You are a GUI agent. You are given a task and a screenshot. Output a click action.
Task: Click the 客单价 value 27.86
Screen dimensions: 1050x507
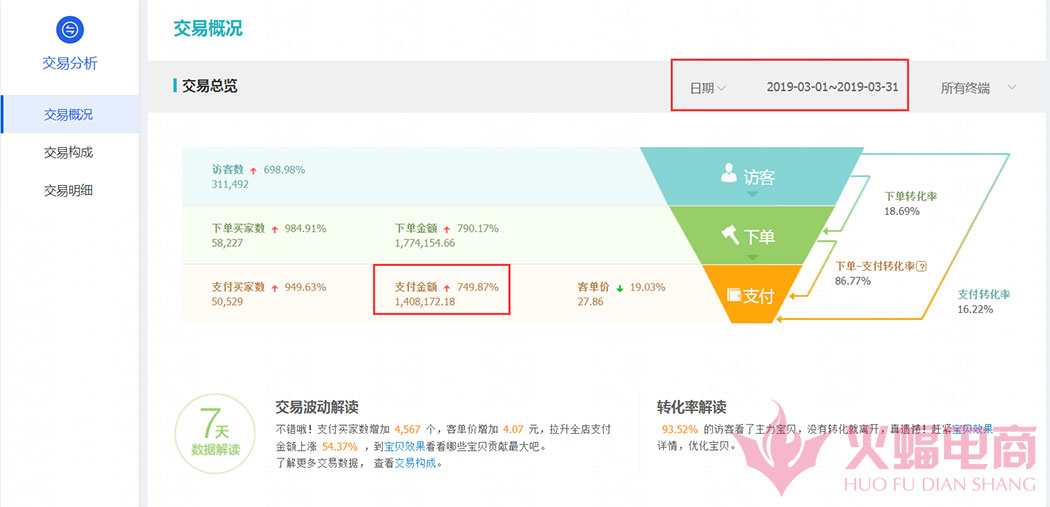tap(590, 302)
